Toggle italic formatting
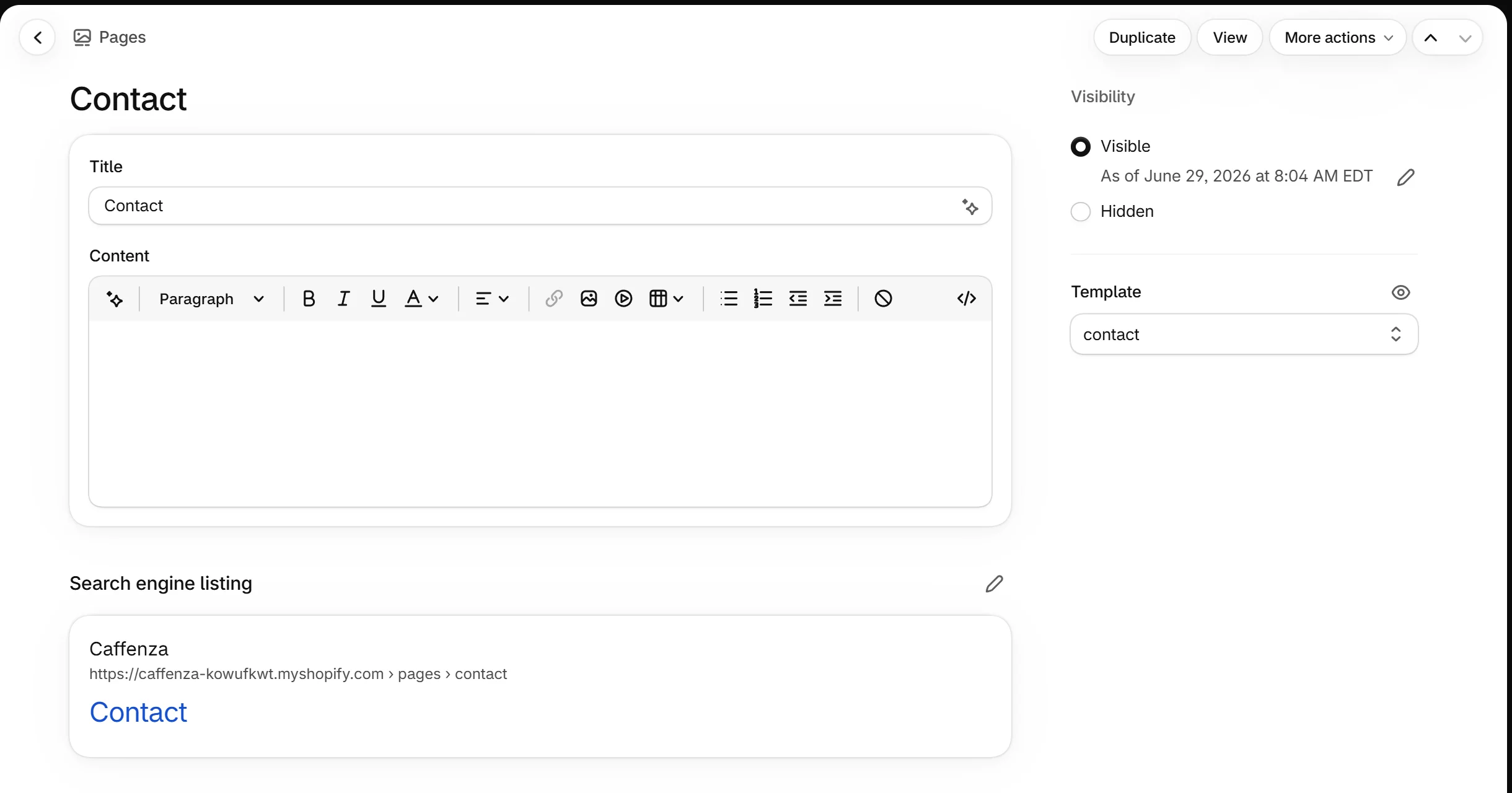The image size is (1512, 793). pyautogui.click(x=343, y=299)
